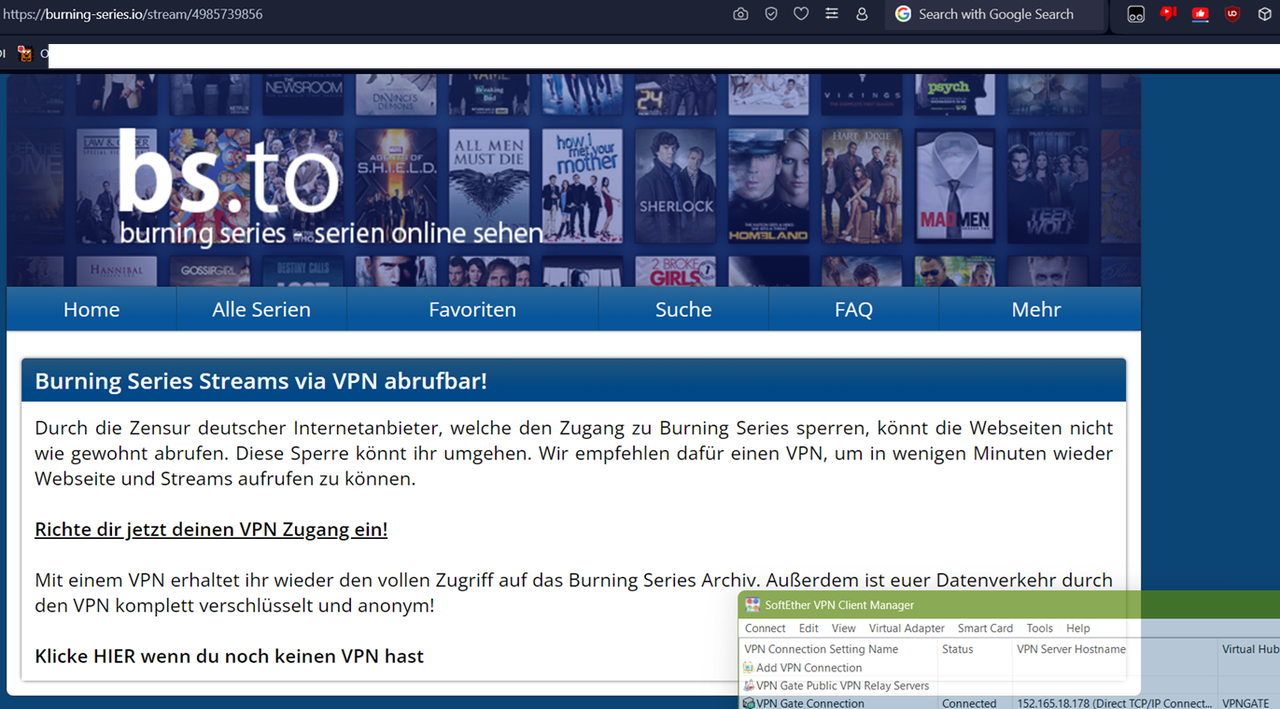Image resolution: width=1280 pixels, height=709 pixels.
Task: Click the VPN Gate Connection row icon
Action: click(749, 703)
